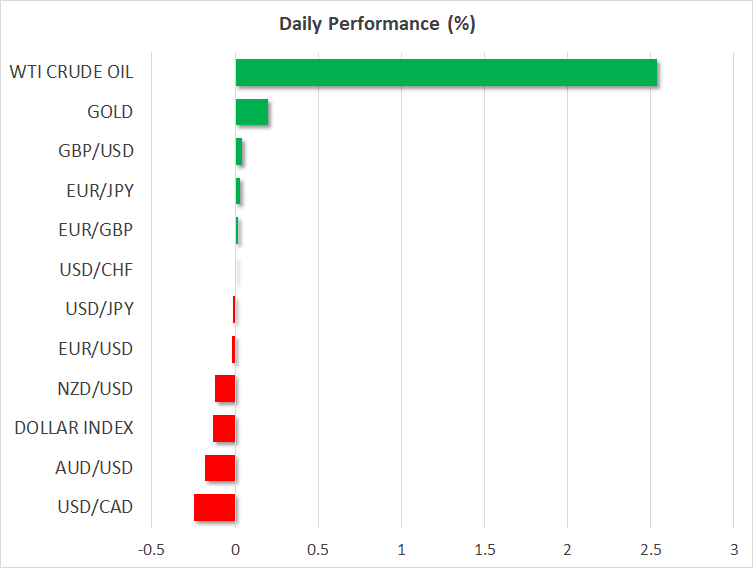Click the GBP/USD green bar
753x568 pixels.
click(239, 152)
